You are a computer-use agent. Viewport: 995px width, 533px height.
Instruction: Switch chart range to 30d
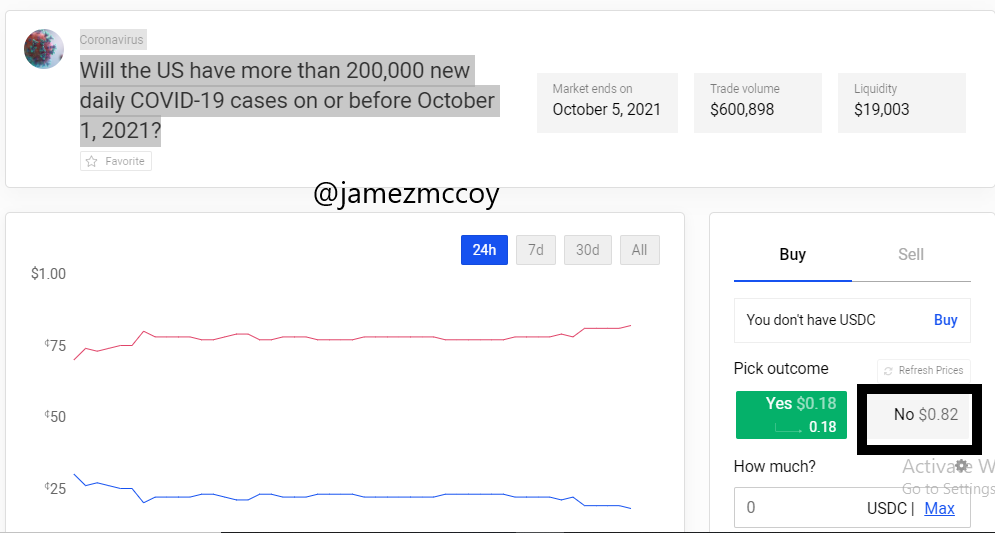(x=588, y=250)
